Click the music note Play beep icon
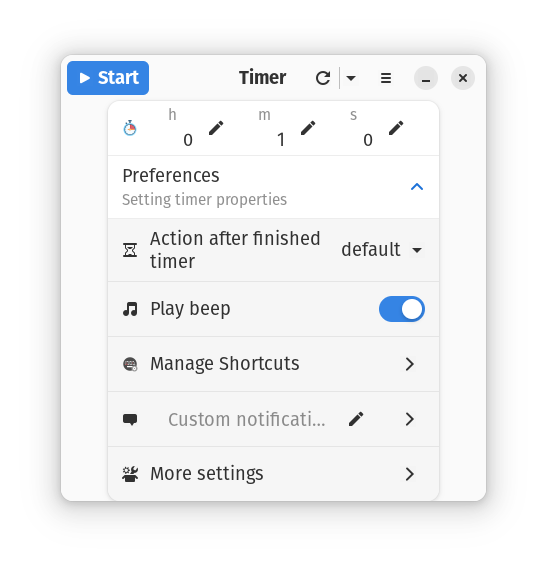547x568 pixels. [x=130, y=309]
